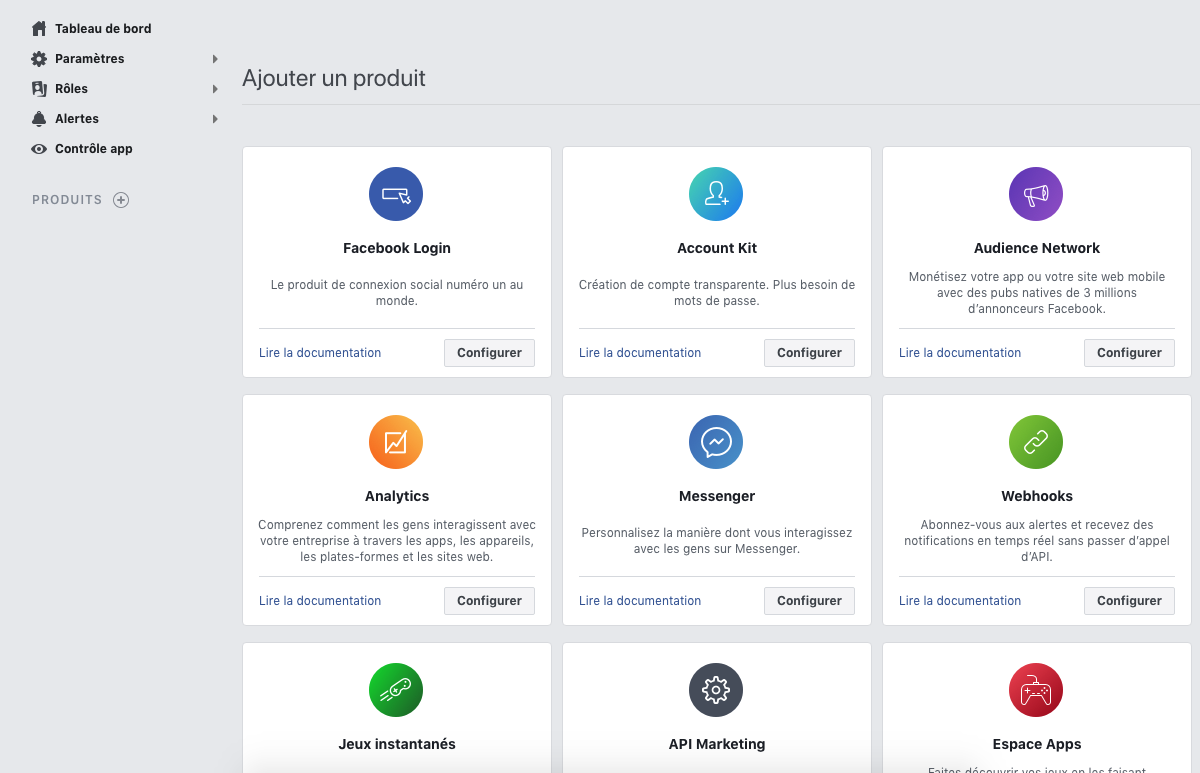
Task: Click the "Facebook Login" card title
Action: click(x=397, y=248)
